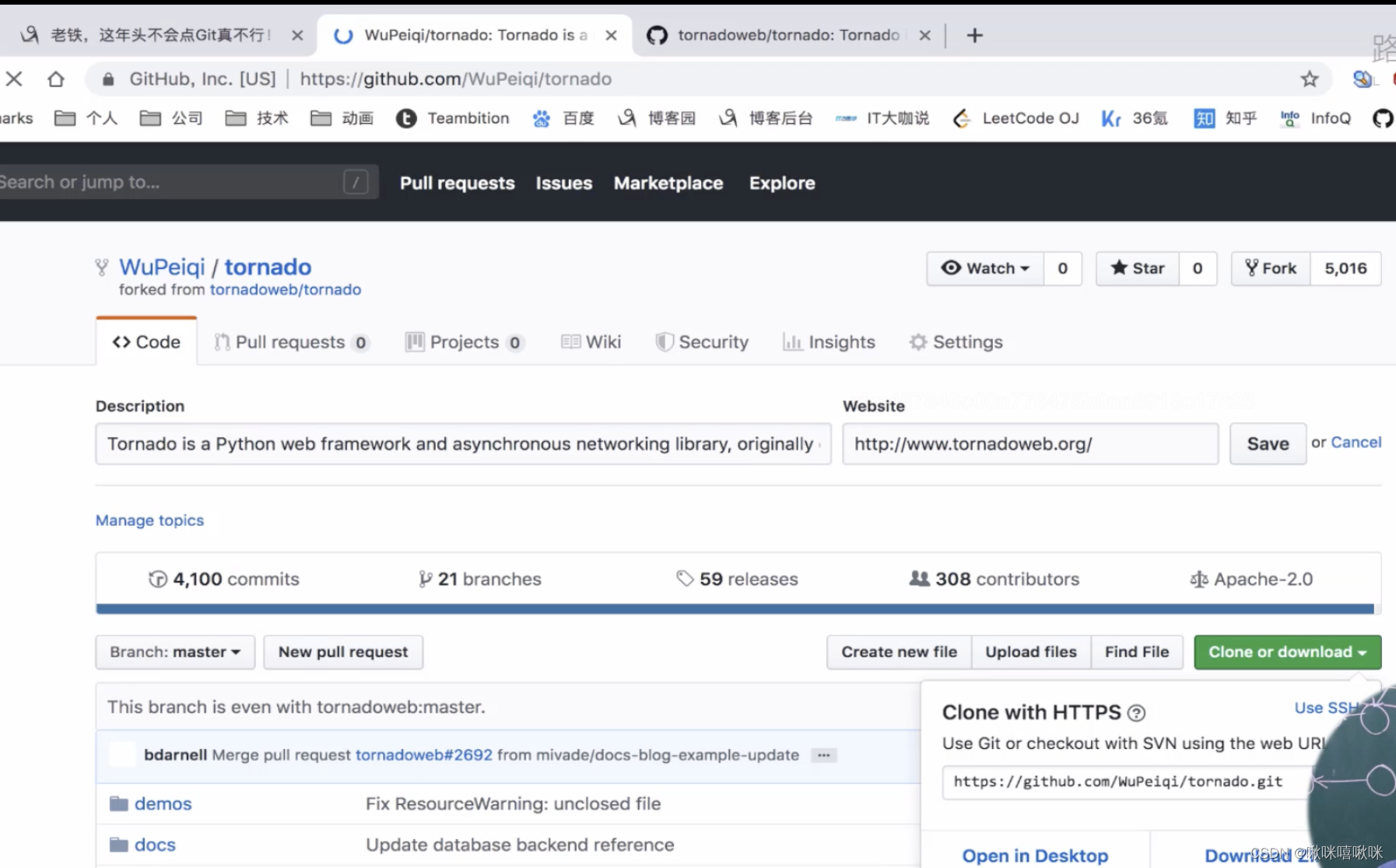Select the Wiki tab
This screenshot has height=868, width=1396.
pos(591,342)
